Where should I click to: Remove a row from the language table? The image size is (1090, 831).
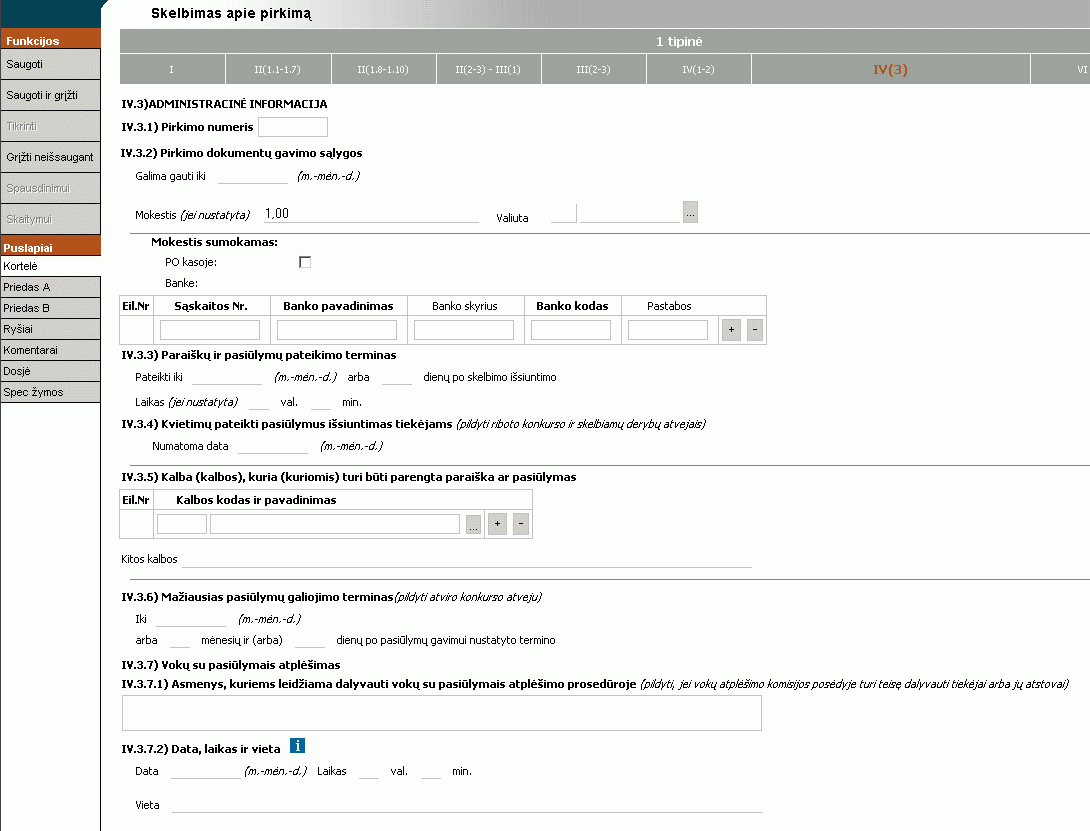(521, 524)
